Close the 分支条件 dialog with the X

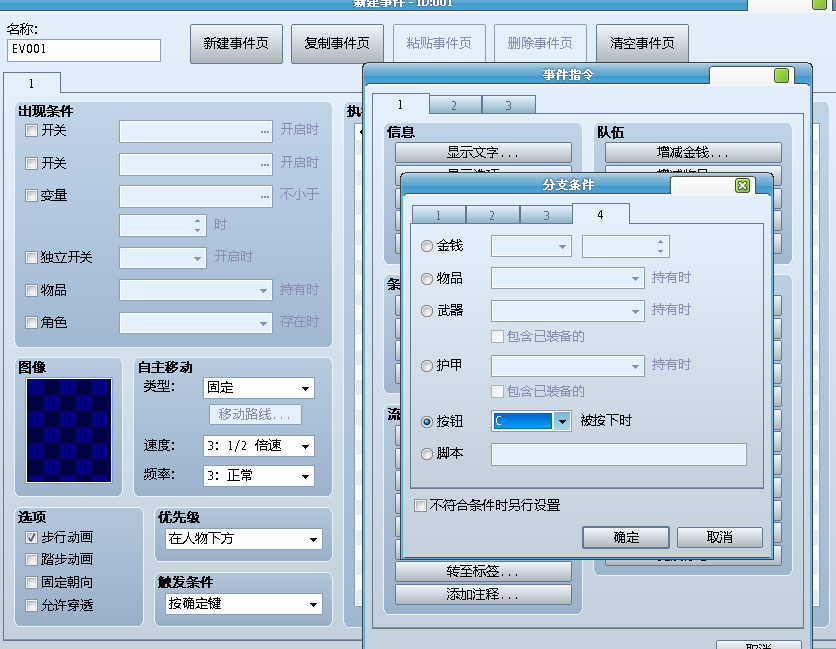pos(742,186)
